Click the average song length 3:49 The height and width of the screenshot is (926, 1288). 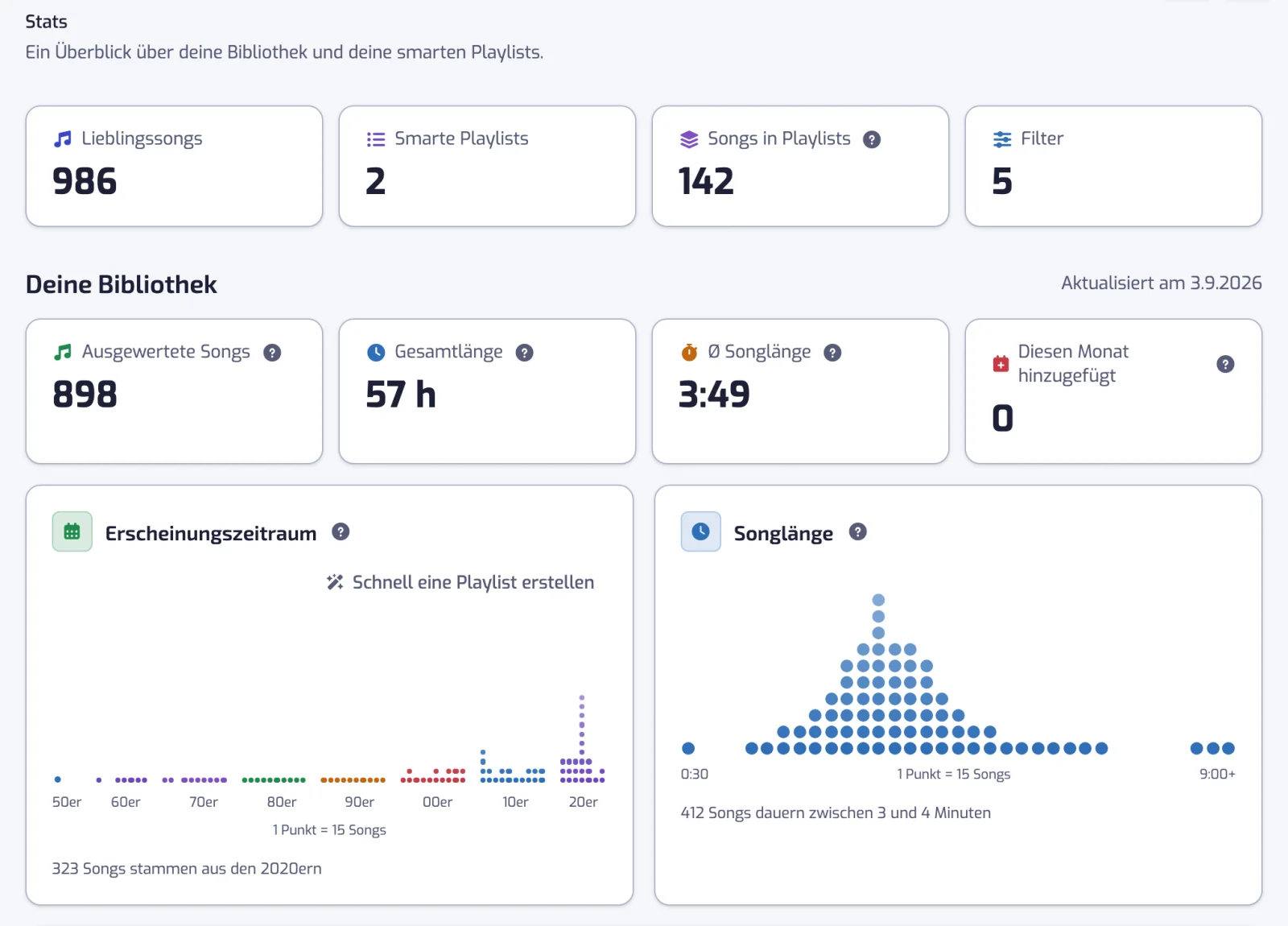(714, 395)
